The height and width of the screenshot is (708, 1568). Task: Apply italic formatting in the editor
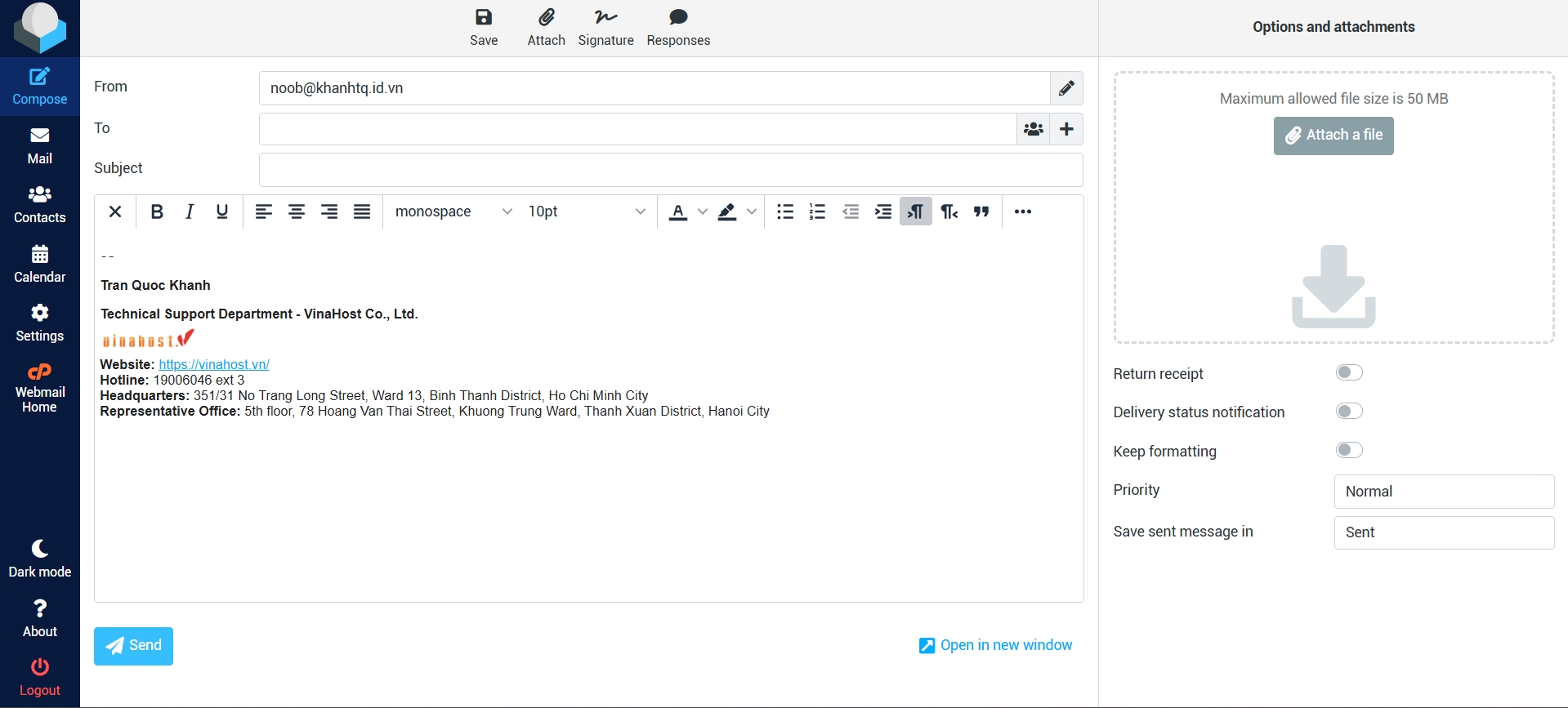[190, 212]
